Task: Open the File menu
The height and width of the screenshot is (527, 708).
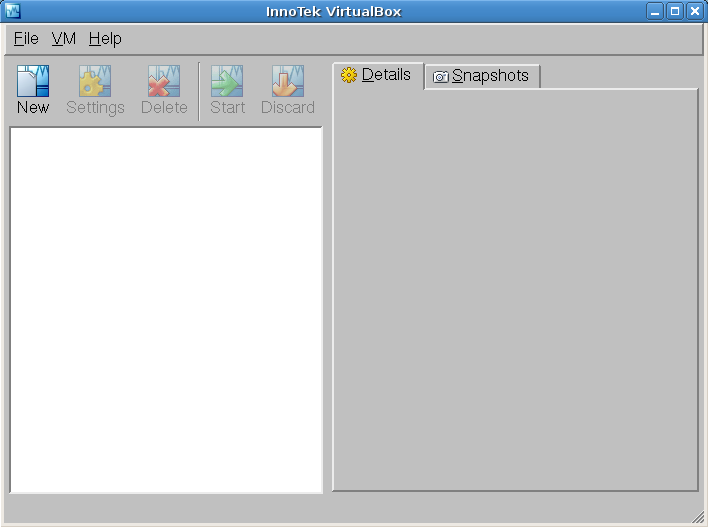Action: 26,39
